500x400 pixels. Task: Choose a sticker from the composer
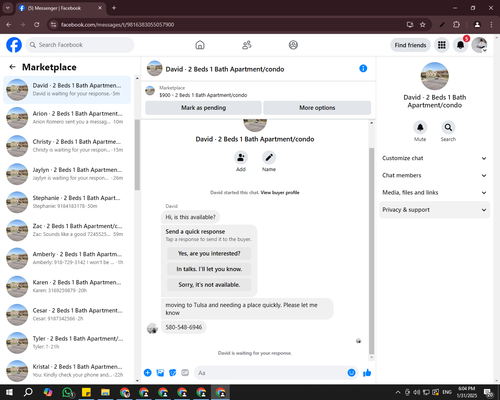tap(173, 373)
